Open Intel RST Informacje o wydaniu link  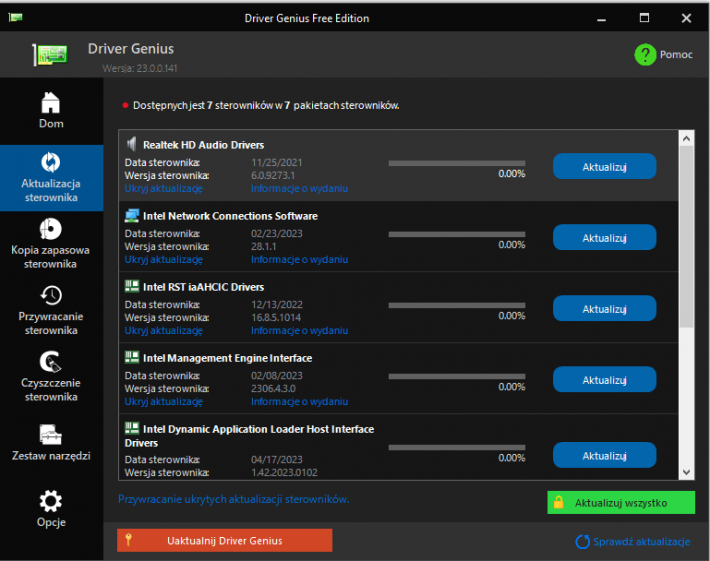299,331
